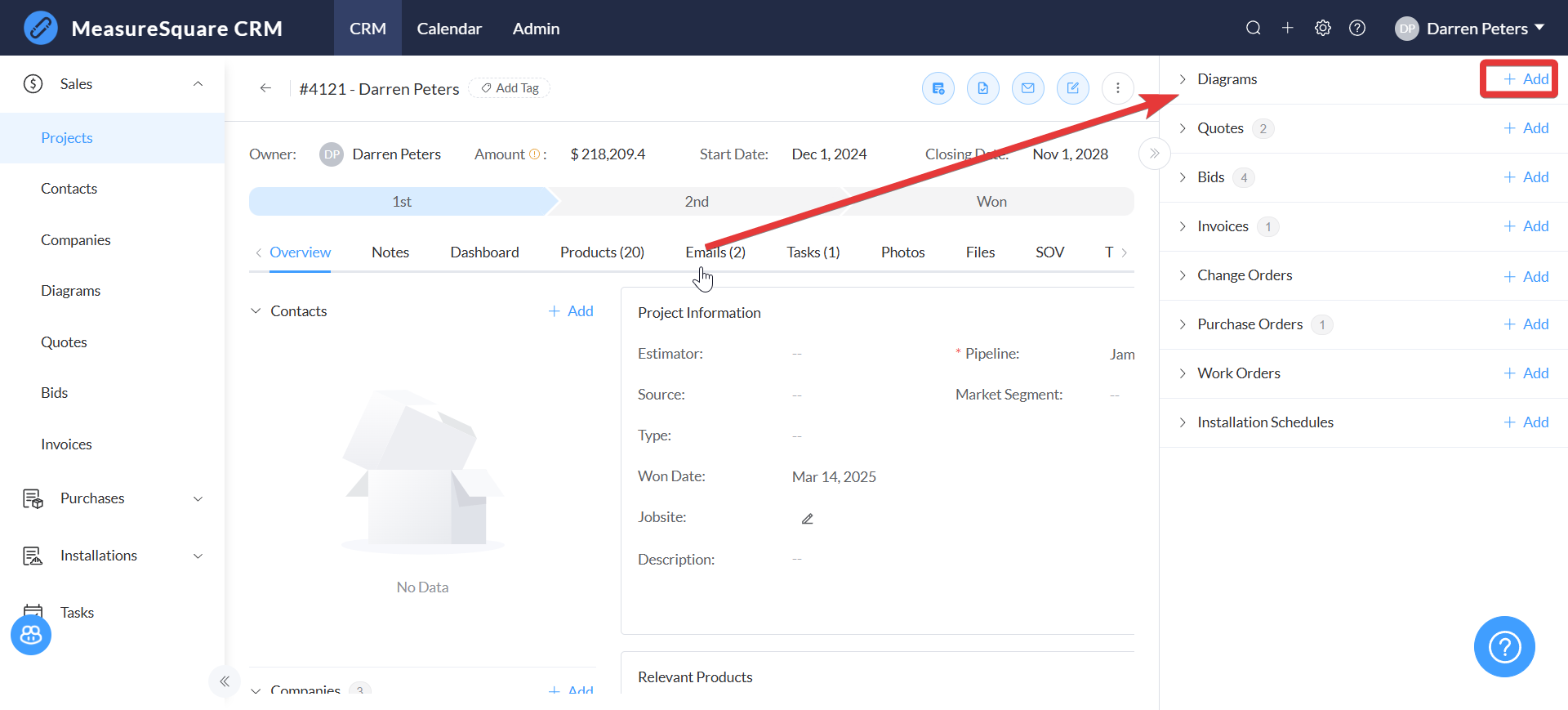This screenshot has height=710, width=1568.
Task: Switch to the Photos tab
Action: click(x=903, y=252)
